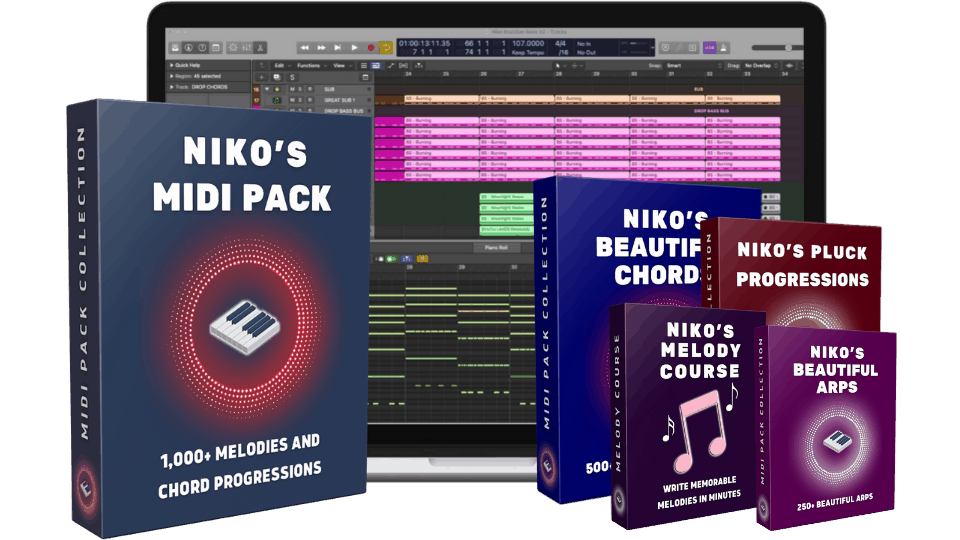
Task: Go to end with skip transport button
Action: [337, 47]
